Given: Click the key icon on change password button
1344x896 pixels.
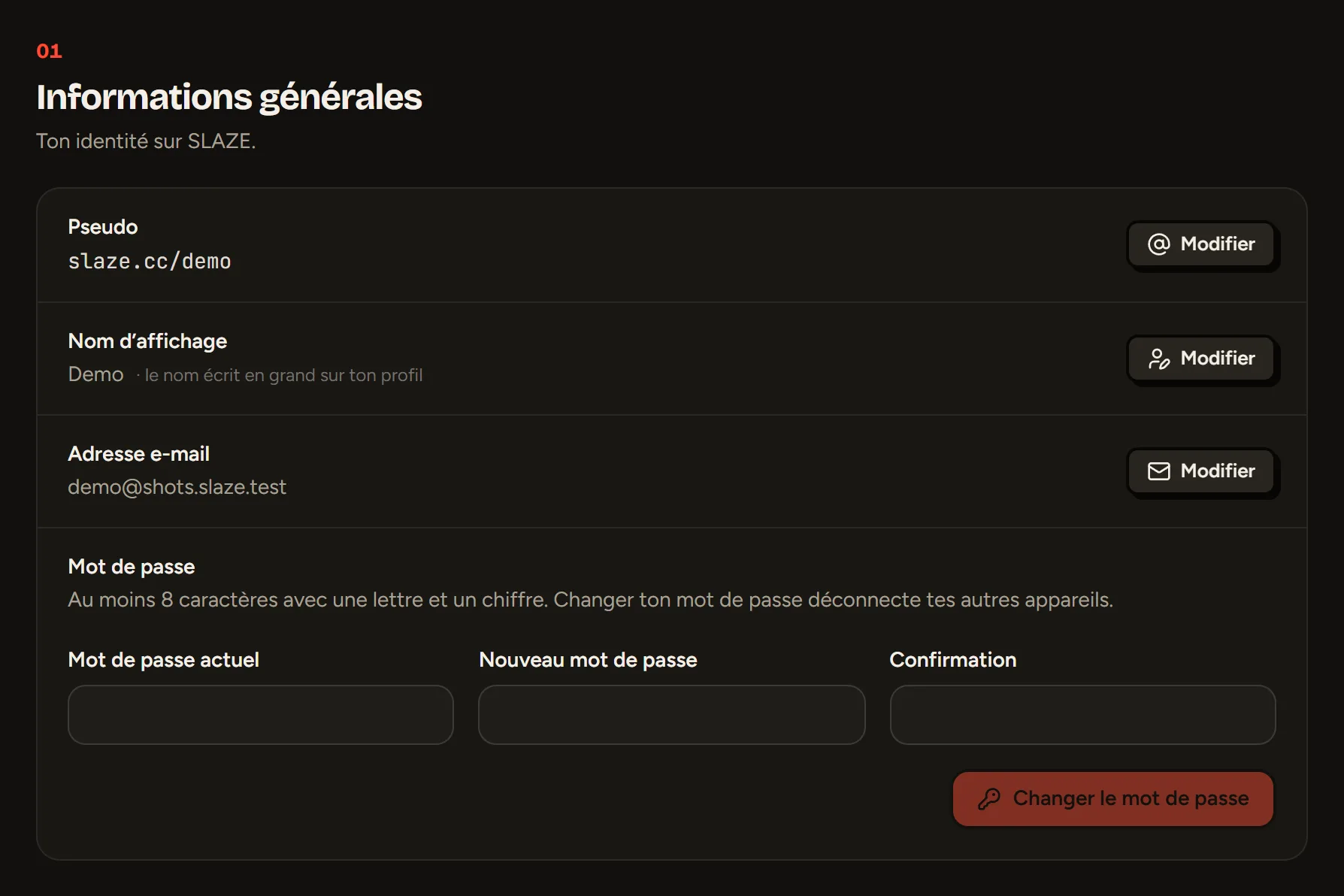Looking at the screenshot, I should point(989,798).
